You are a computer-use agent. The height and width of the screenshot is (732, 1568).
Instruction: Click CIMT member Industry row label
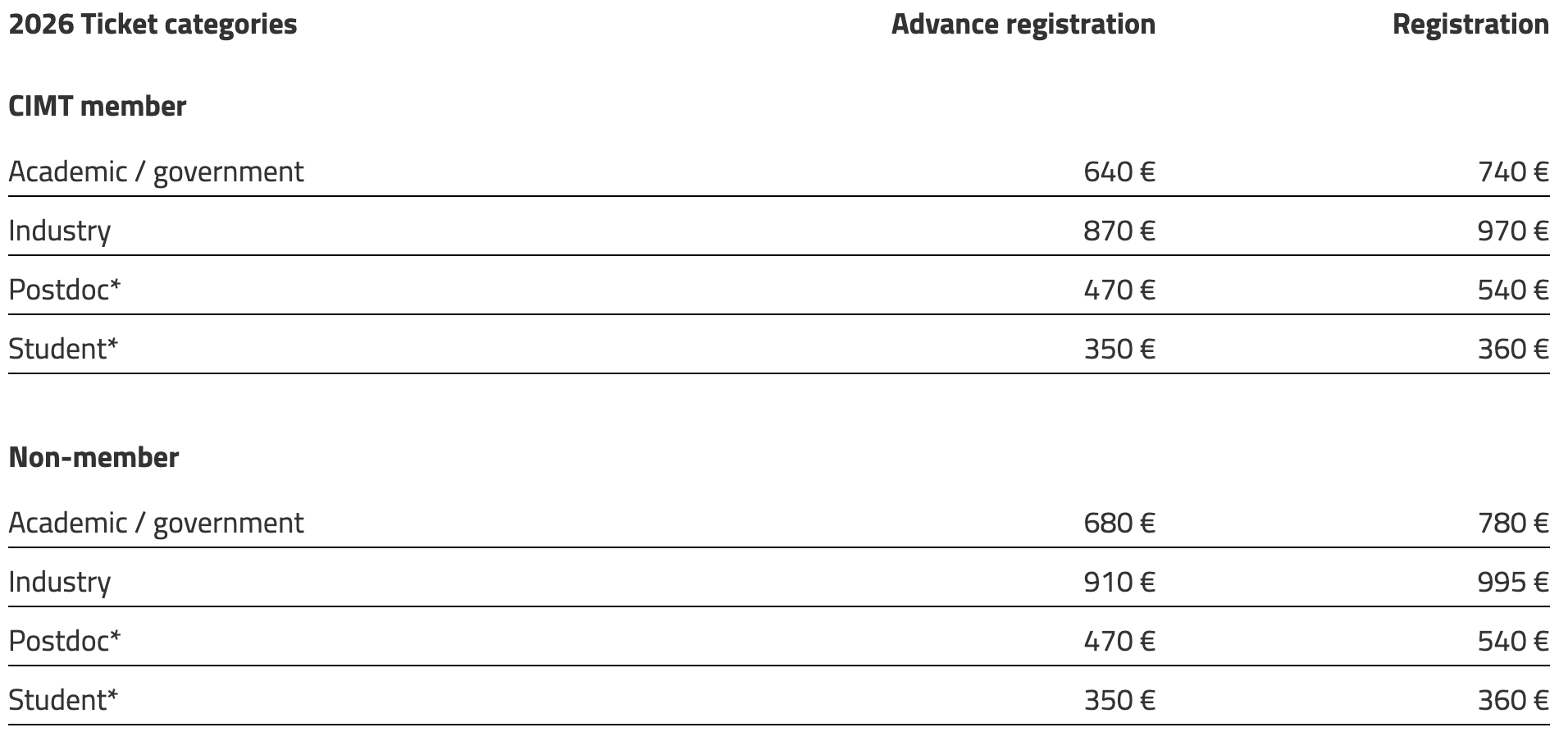click(59, 231)
